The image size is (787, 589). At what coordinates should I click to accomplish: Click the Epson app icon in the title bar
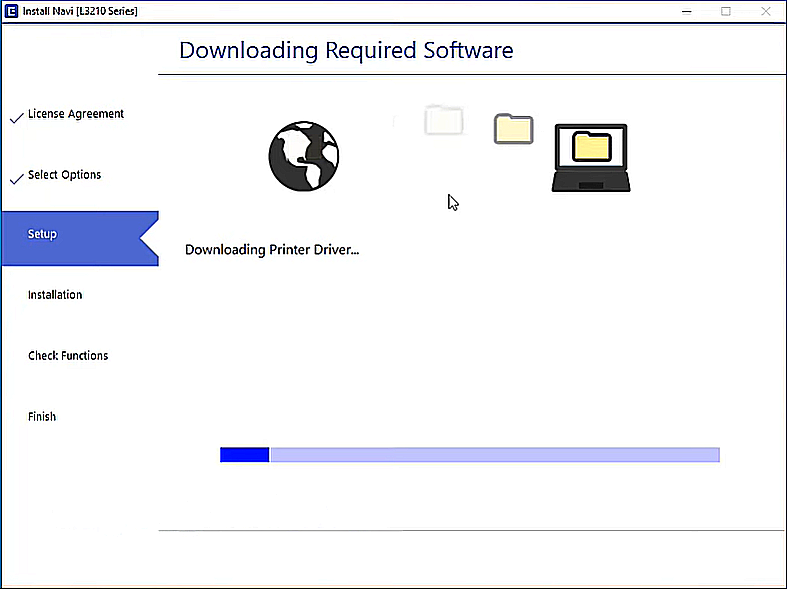pyautogui.click(x=11, y=11)
